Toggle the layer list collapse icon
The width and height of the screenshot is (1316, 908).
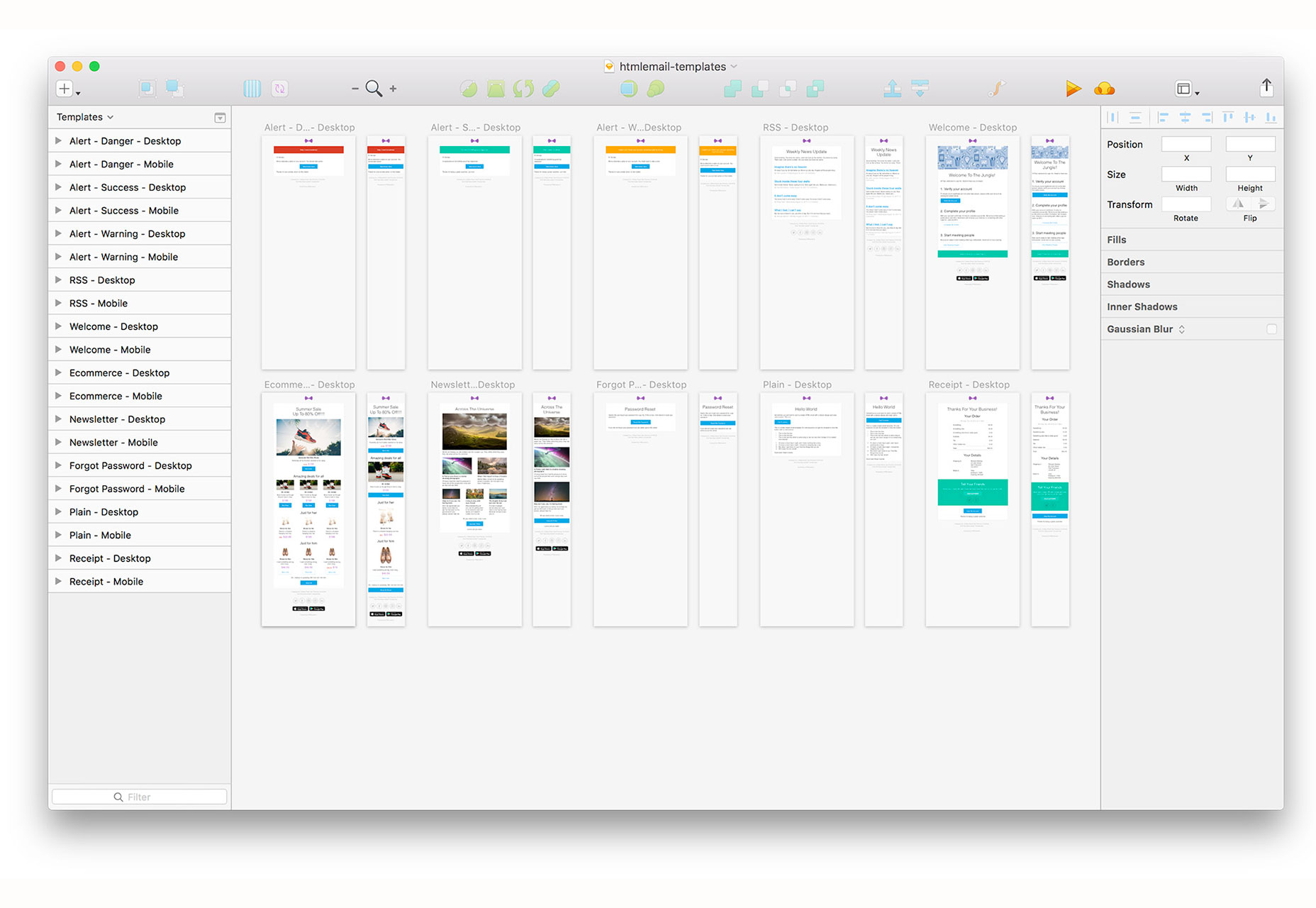[x=220, y=118]
